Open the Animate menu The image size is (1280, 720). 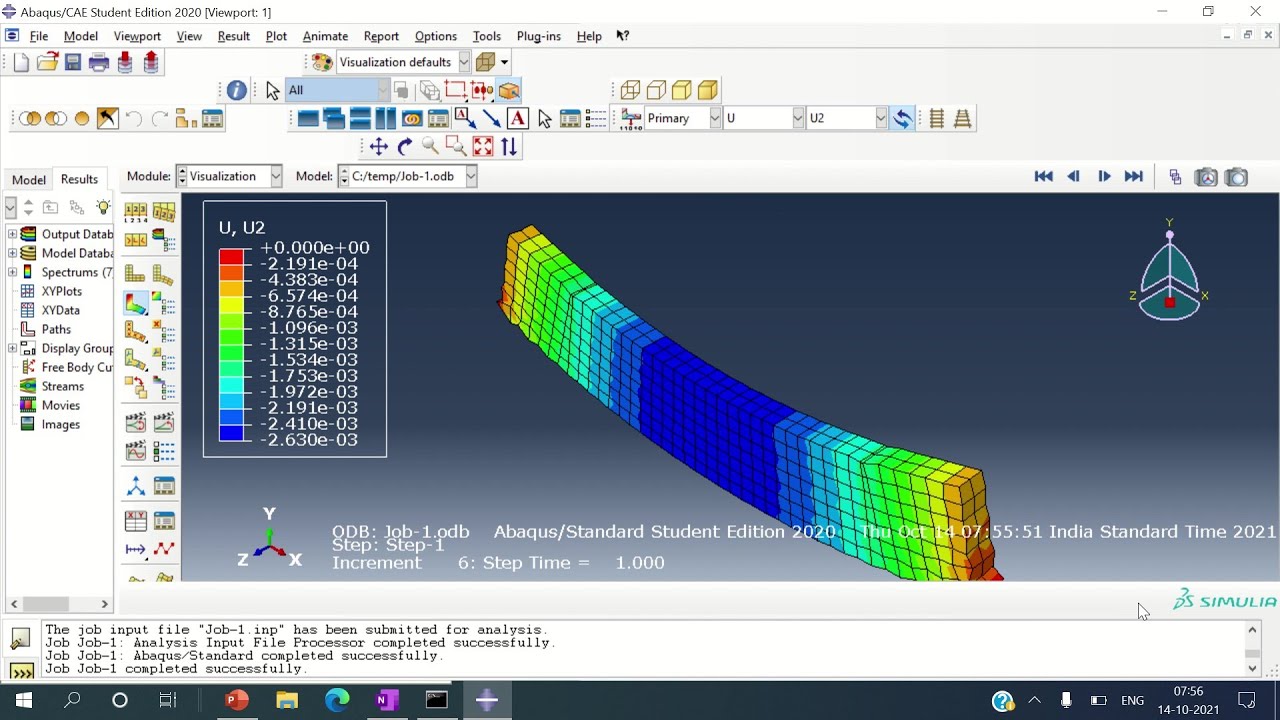pyautogui.click(x=325, y=36)
